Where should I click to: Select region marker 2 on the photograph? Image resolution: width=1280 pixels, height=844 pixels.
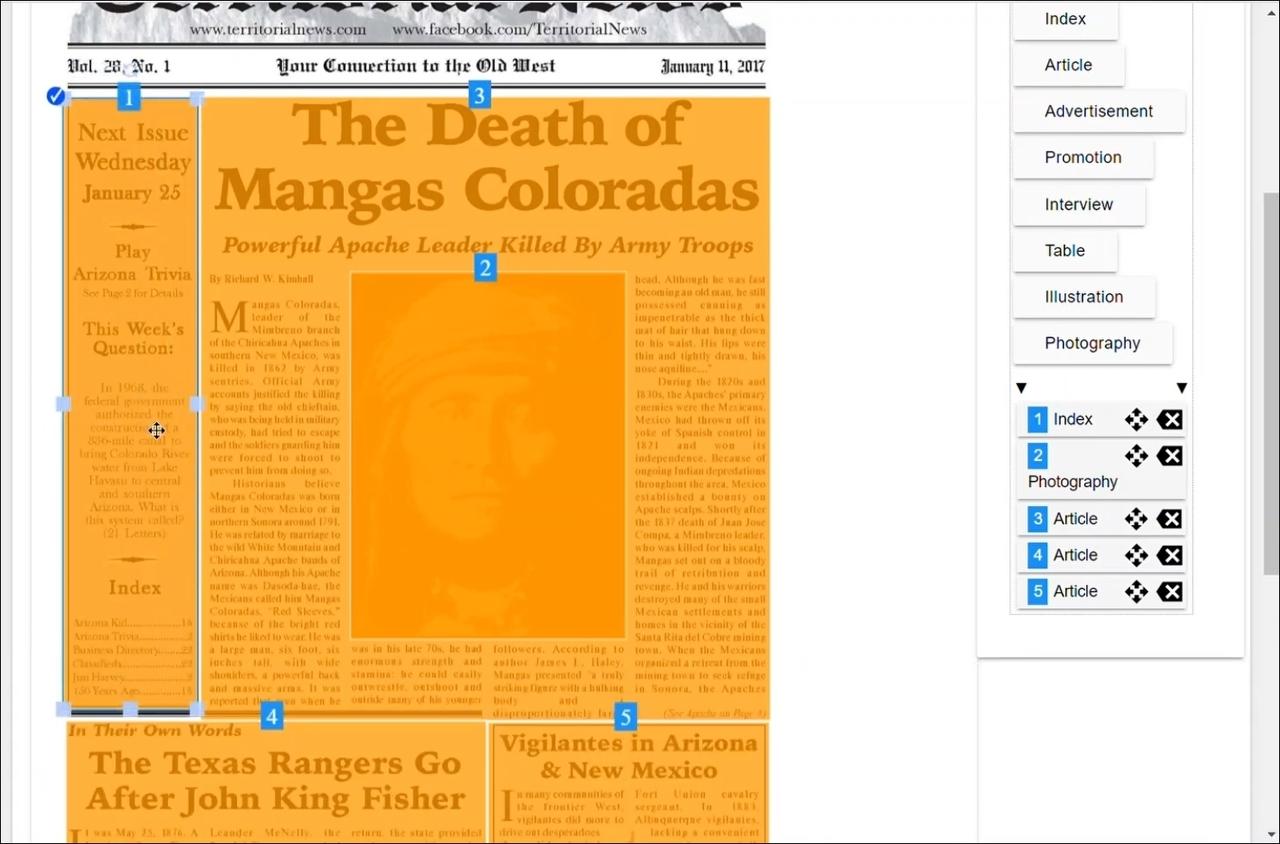(485, 268)
